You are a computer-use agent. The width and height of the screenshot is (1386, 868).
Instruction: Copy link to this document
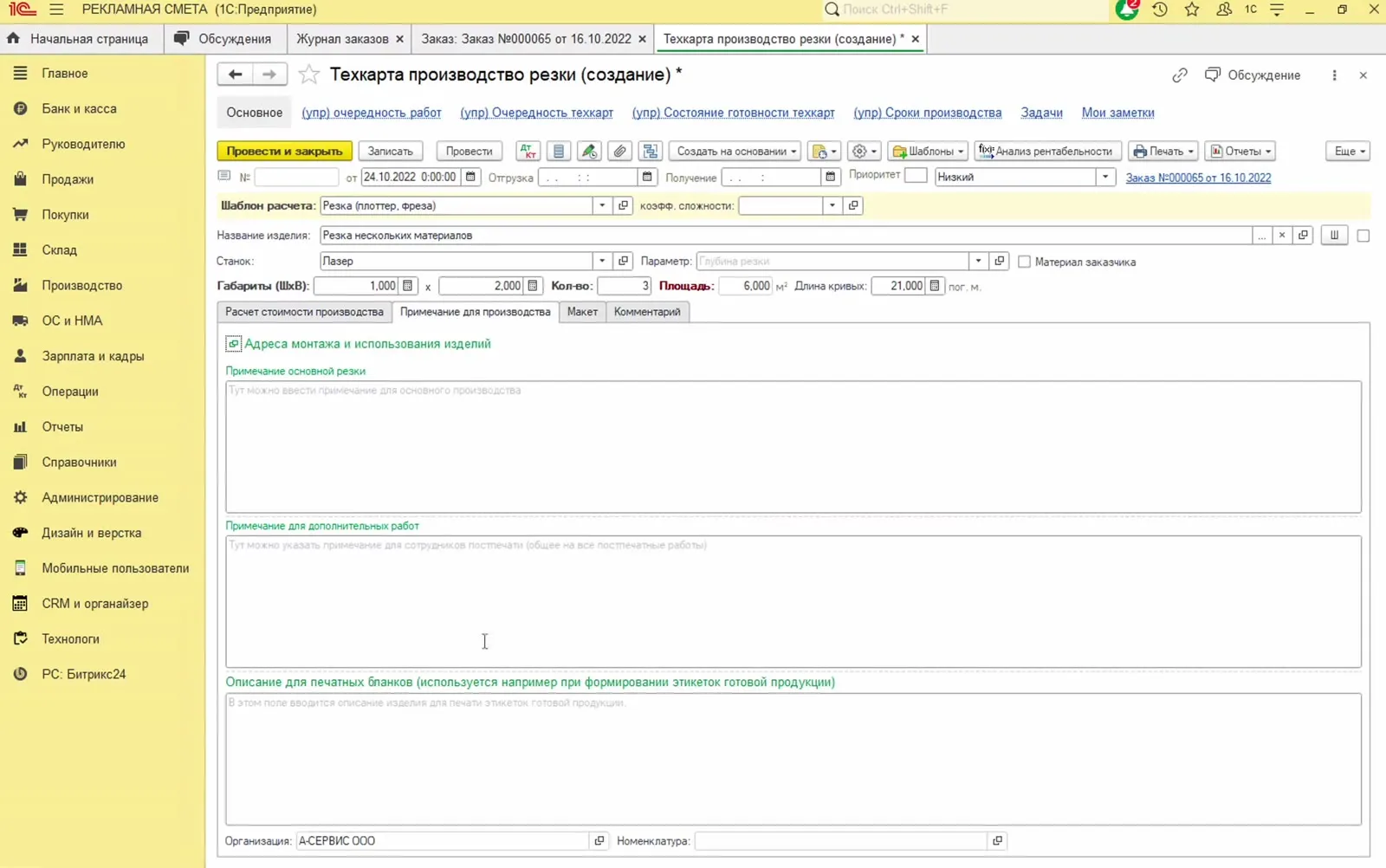click(1180, 75)
